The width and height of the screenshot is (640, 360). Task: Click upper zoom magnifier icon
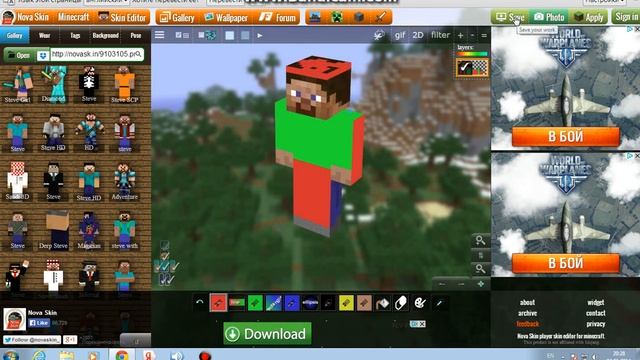pyautogui.click(x=480, y=240)
